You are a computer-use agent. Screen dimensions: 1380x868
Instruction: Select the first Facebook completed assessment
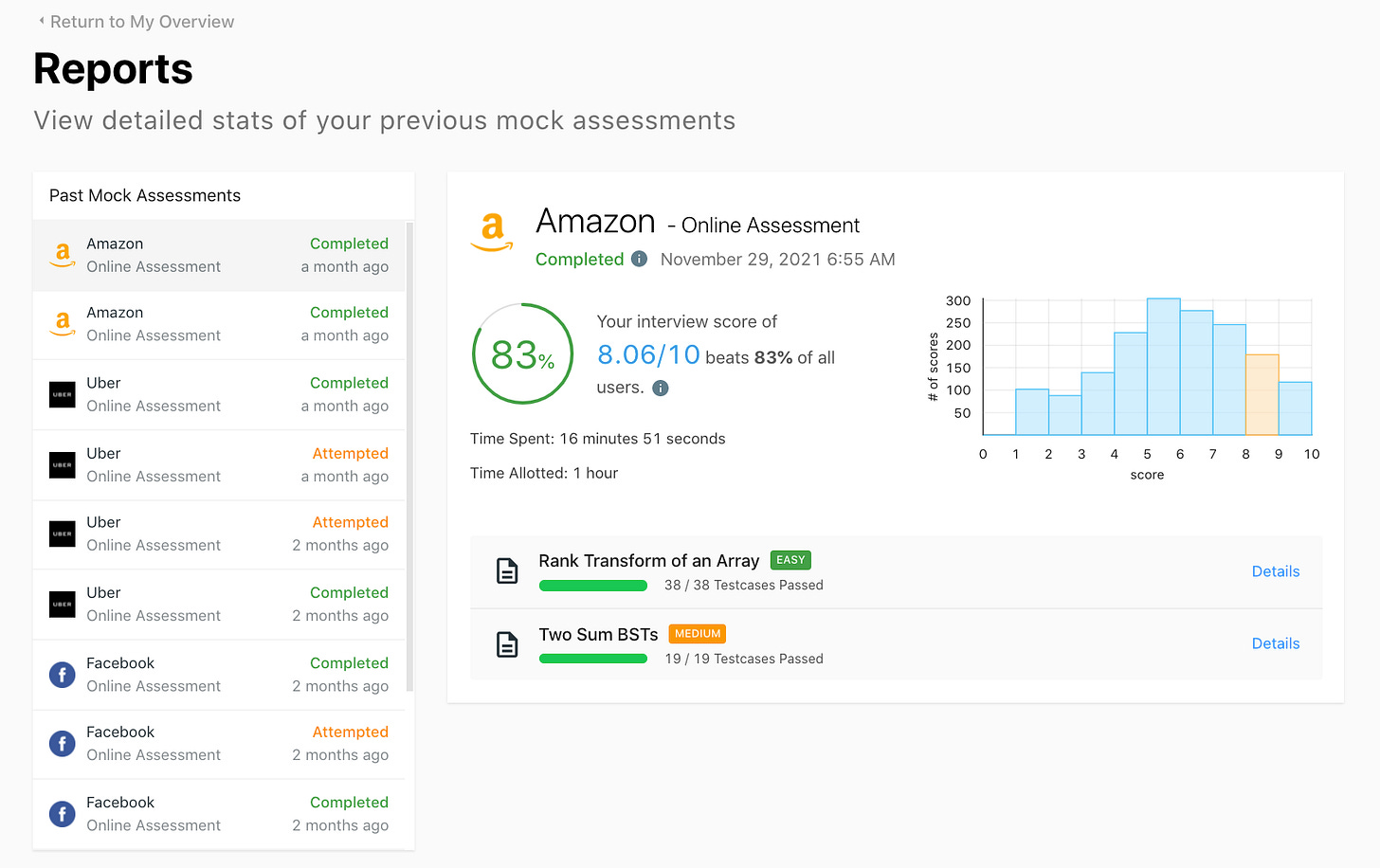pyautogui.click(x=219, y=675)
